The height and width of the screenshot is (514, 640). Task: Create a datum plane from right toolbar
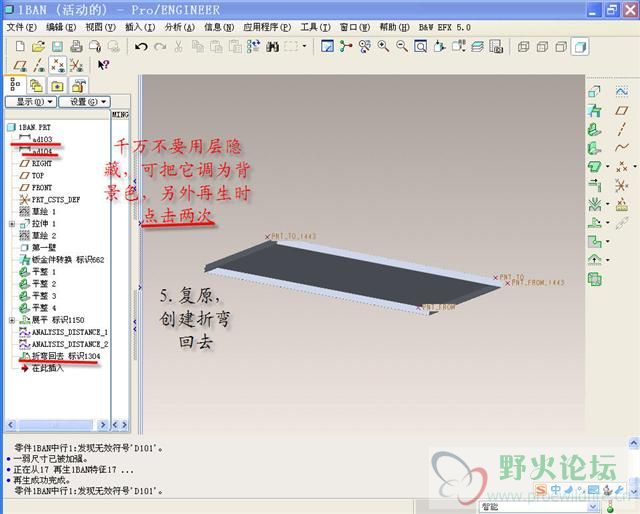pos(622,110)
